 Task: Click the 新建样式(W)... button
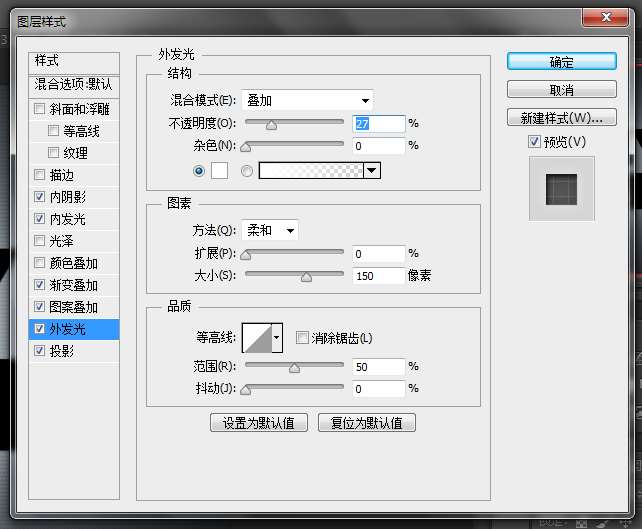pos(562,118)
